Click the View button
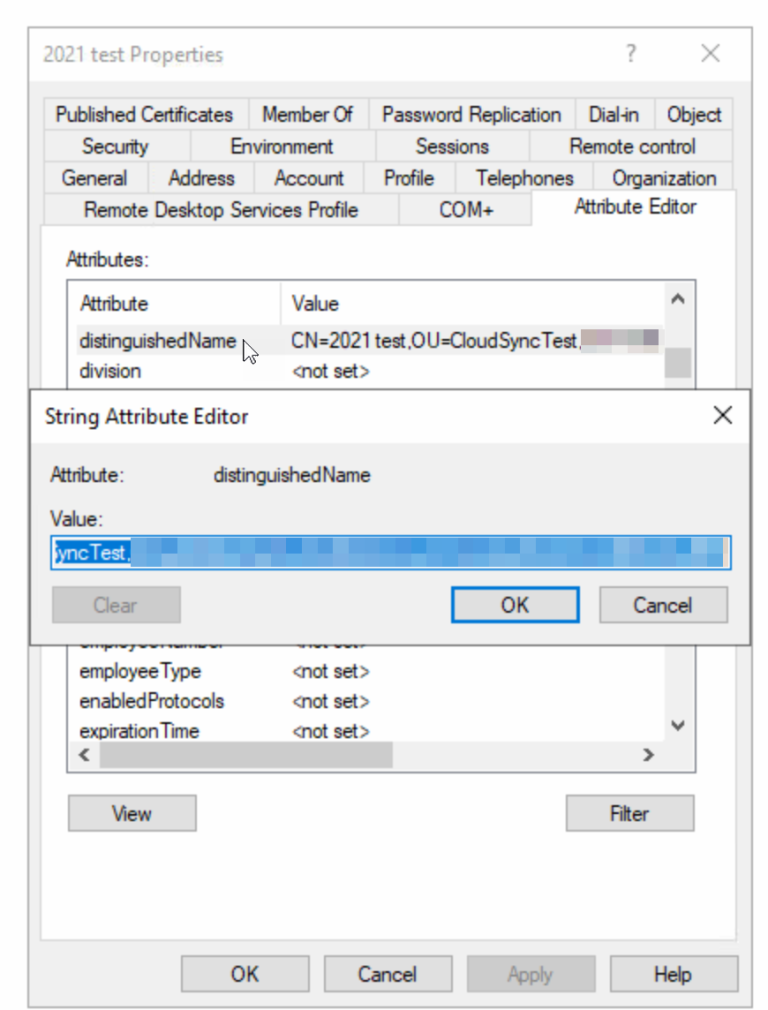The width and height of the screenshot is (768, 1010). 132,814
